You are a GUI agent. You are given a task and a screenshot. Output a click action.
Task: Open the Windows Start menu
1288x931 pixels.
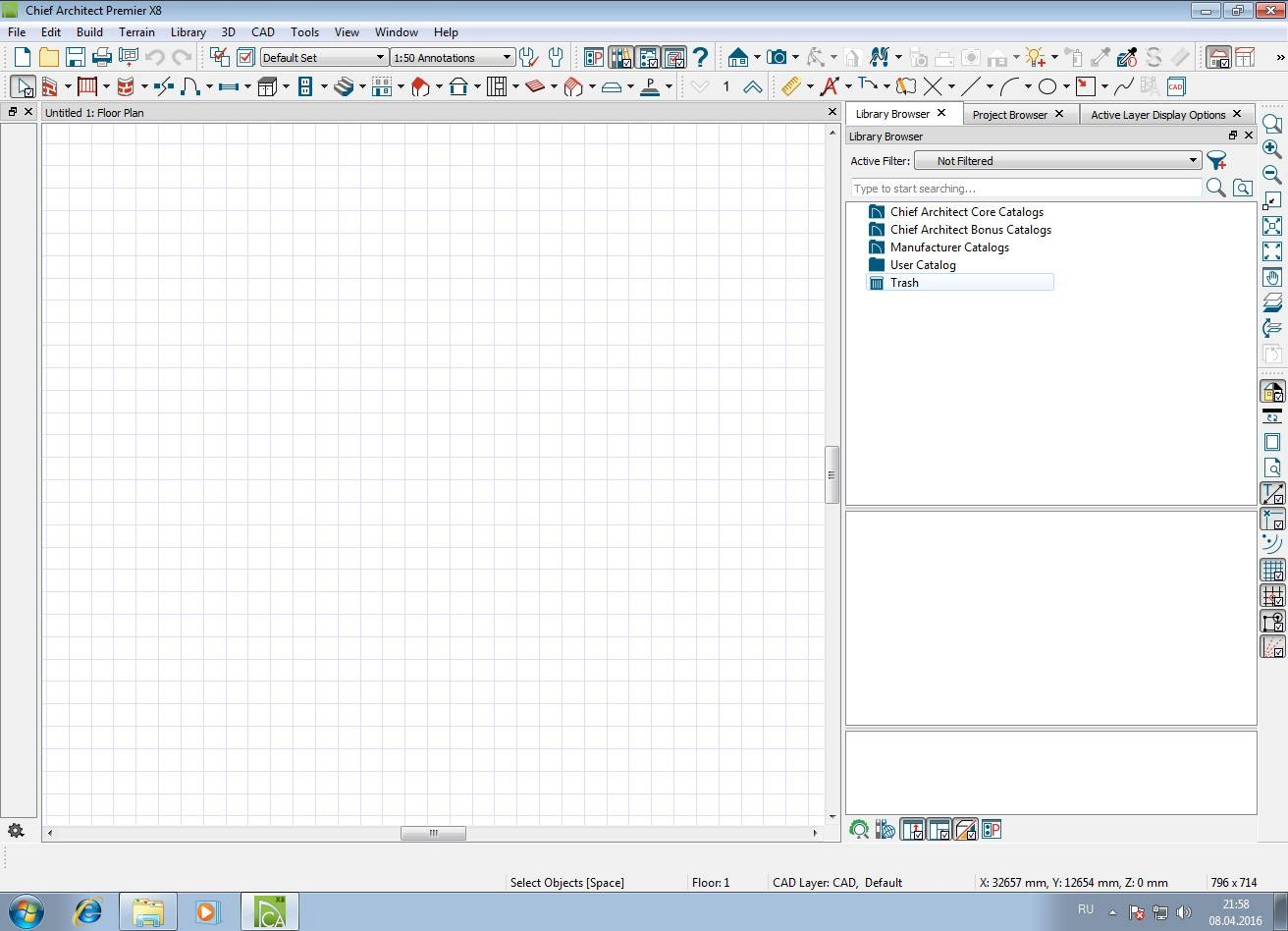click(x=26, y=911)
